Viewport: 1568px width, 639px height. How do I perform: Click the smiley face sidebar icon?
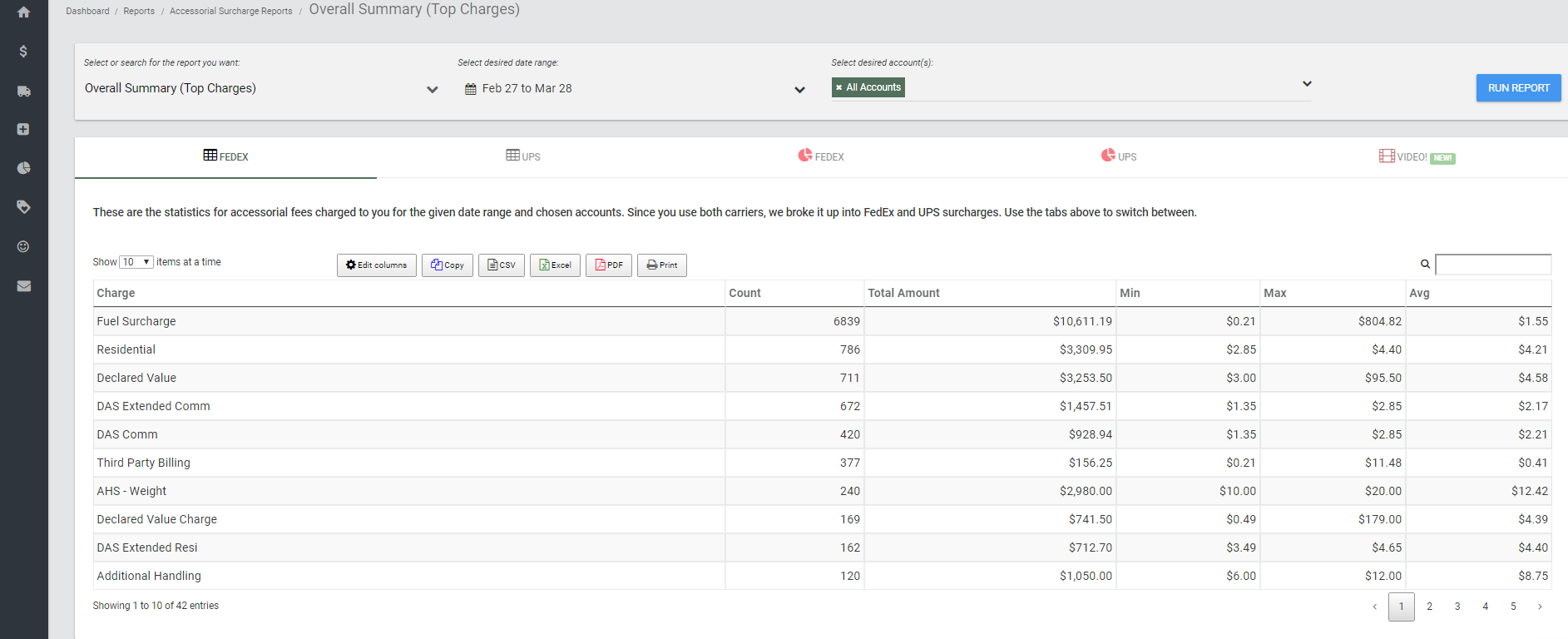coord(23,246)
